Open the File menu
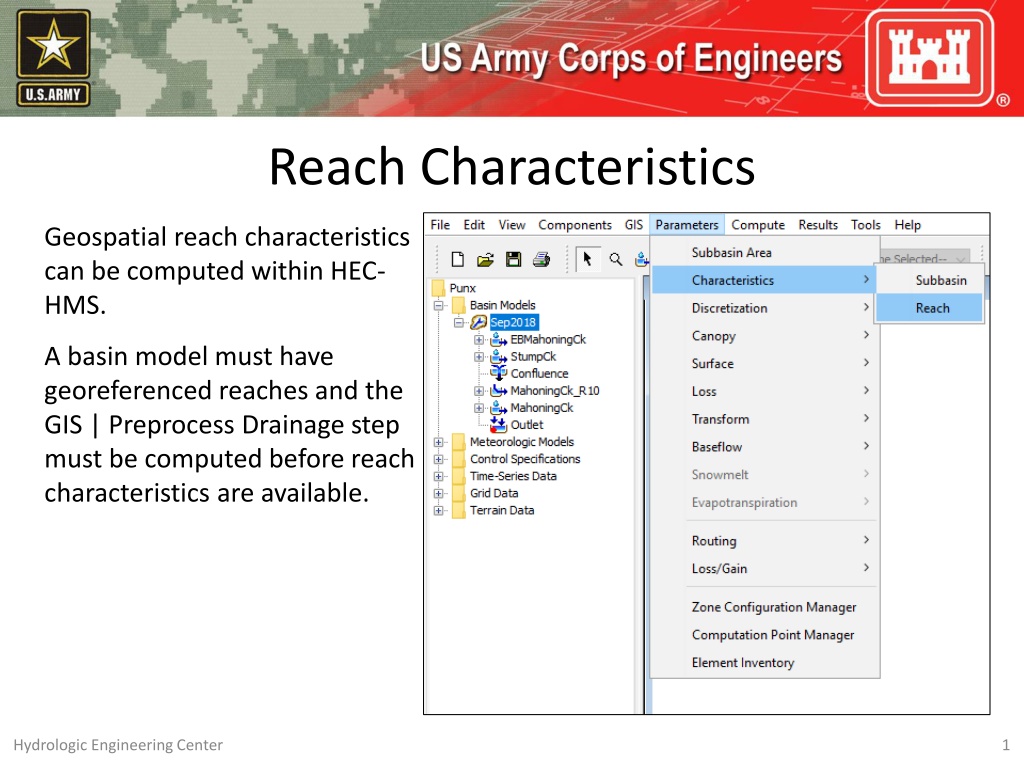The image size is (1024, 768). 440,225
